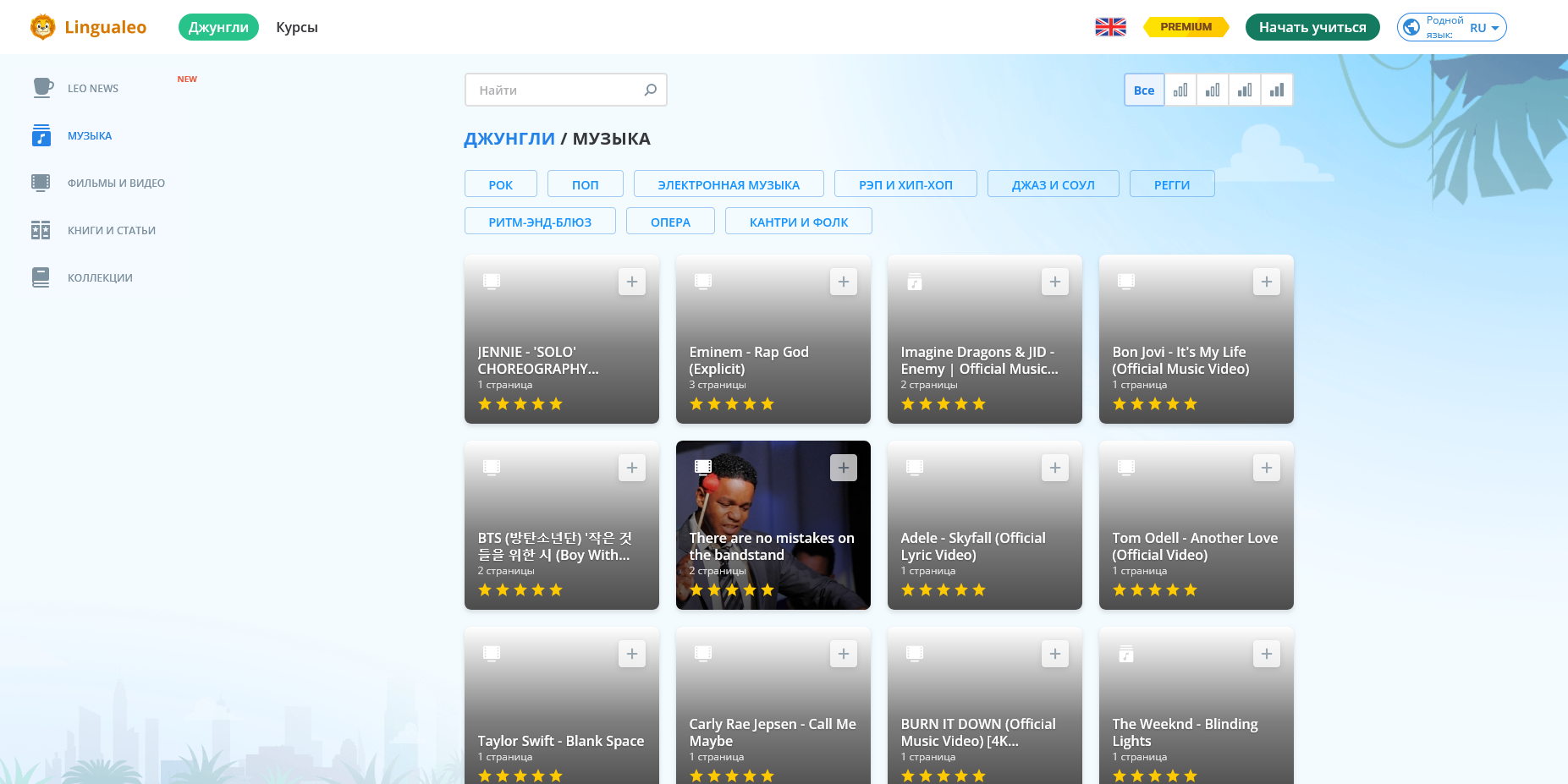The width and height of the screenshot is (1568, 784).
Task: Add Eminem Rap God with plus button
Action: (x=844, y=282)
